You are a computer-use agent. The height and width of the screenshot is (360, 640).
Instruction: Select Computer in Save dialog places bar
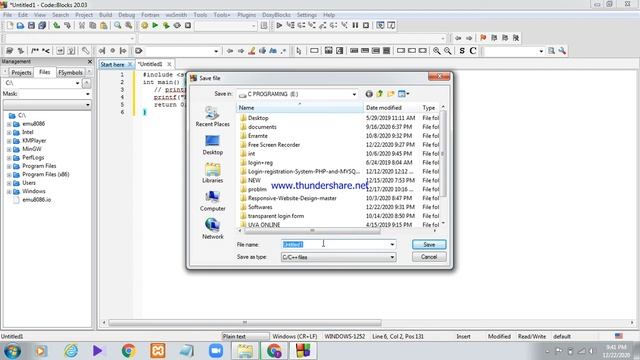click(x=213, y=201)
